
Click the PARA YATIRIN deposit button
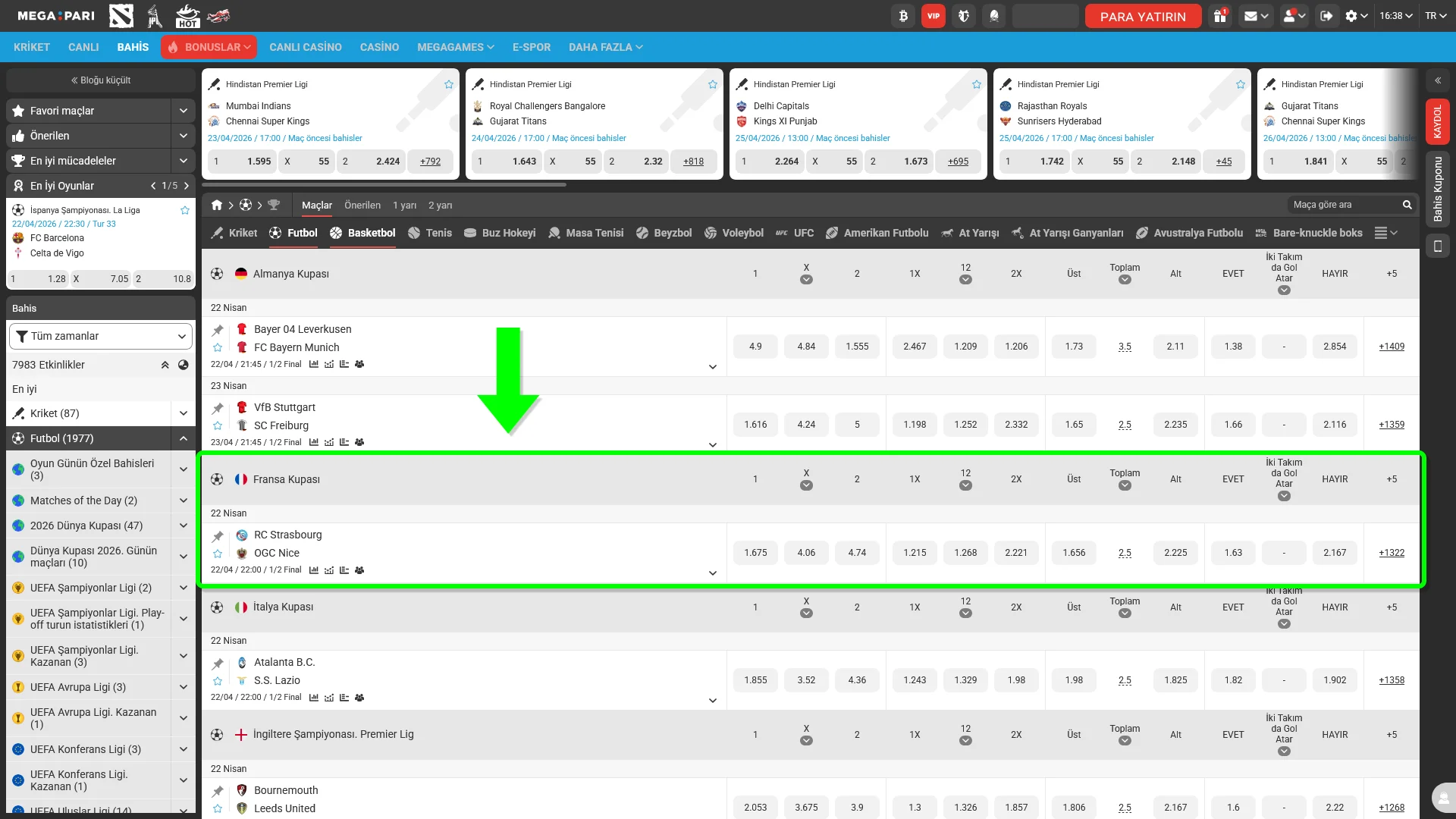click(1143, 16)
